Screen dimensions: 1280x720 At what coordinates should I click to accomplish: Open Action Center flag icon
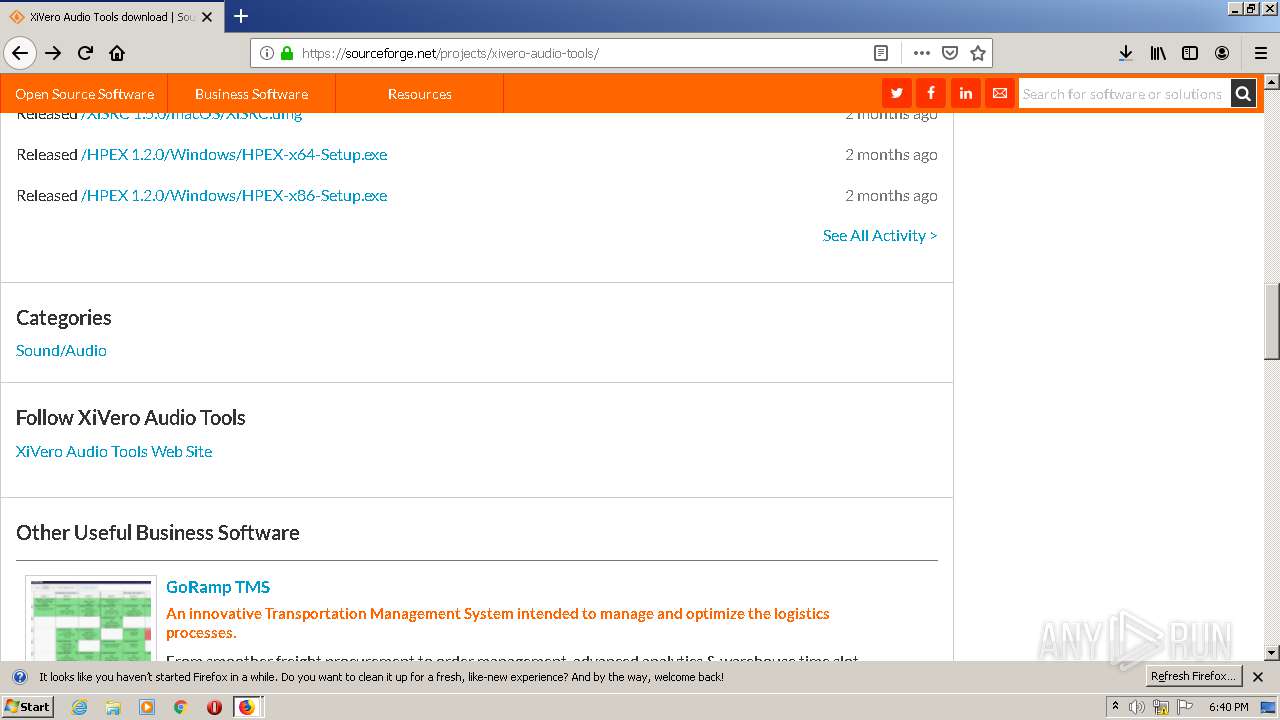pyautogui.click(x=1184, y=707)
